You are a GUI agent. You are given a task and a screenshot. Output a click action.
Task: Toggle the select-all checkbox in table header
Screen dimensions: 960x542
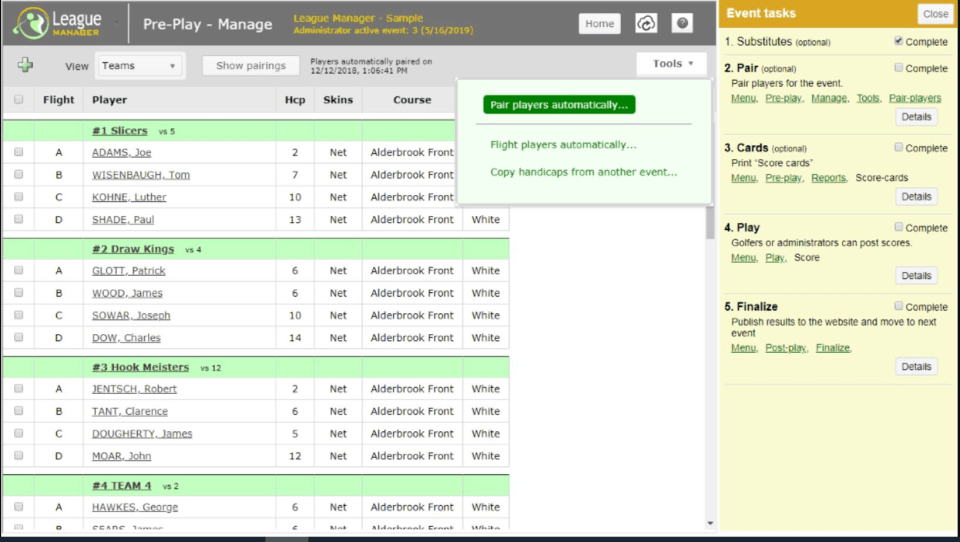point(18,99)
